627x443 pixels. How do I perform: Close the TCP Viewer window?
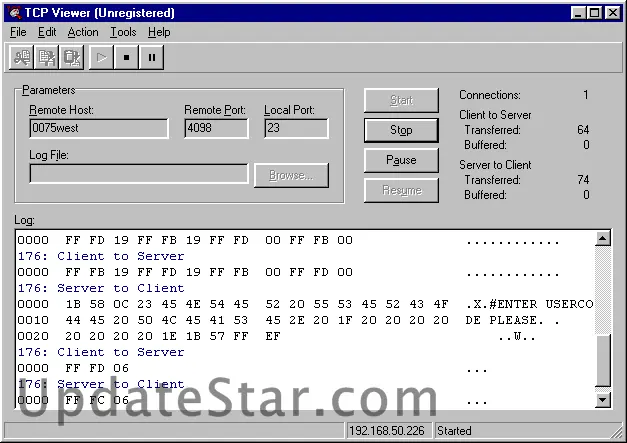click(612, 13)
